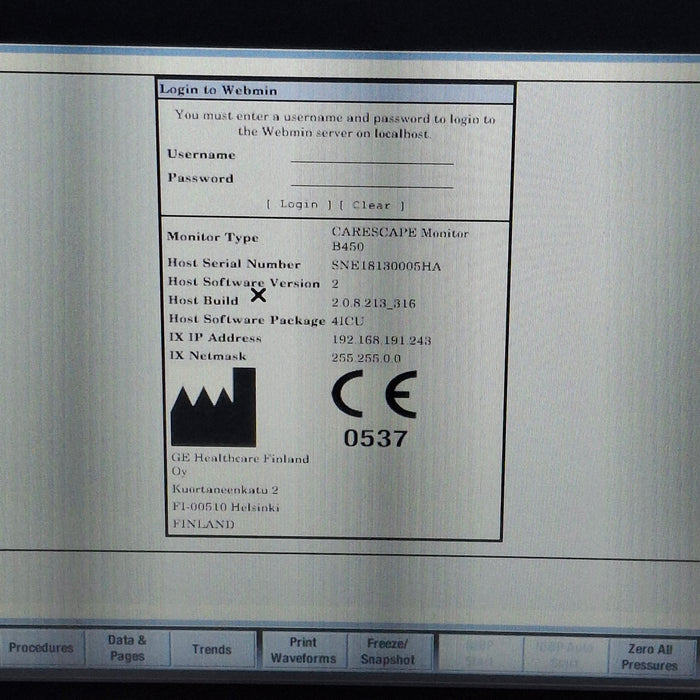The image size is (700, 700).
Task: Click the Username input field
Action: coord(372,155)
